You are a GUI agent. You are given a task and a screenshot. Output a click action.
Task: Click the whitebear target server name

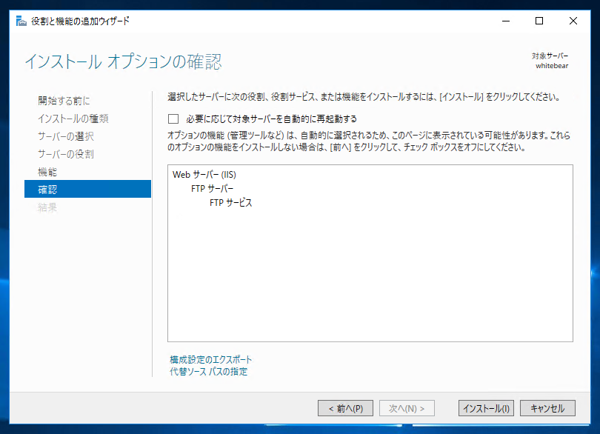pyautogui.click(x=552, y=66)
